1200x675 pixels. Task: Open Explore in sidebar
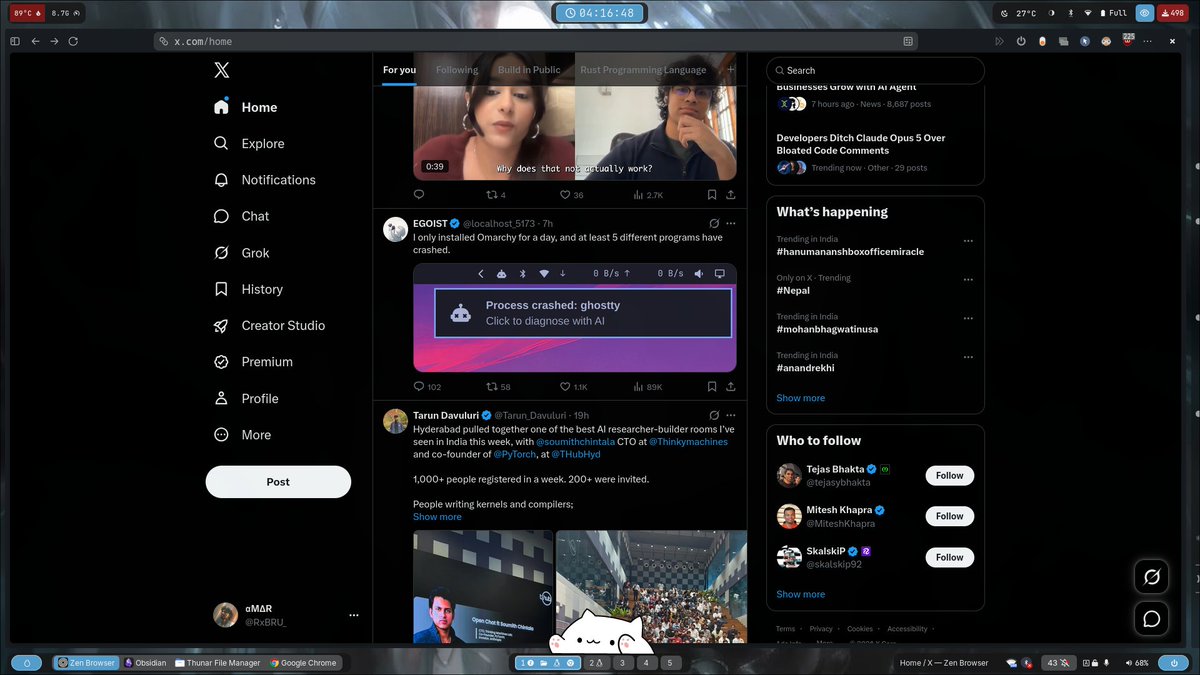click(250, 143)
